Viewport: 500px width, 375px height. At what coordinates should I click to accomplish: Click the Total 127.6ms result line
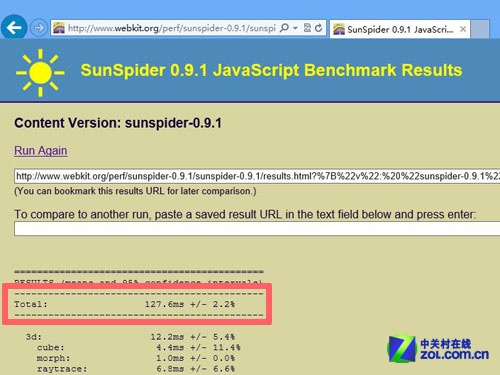pos(124,304)
